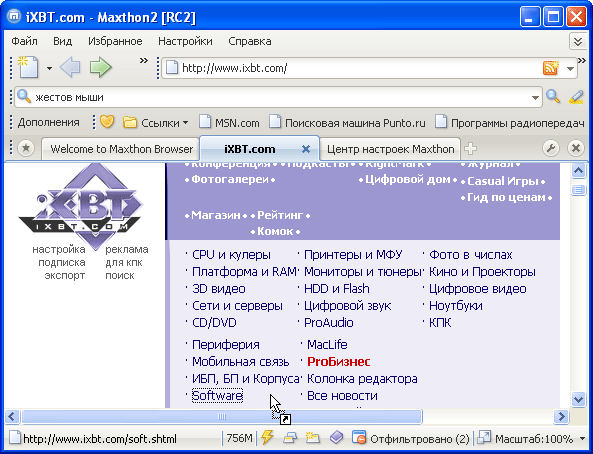Viewport: 593px width, 454px height.
Task: Click vertical scrollbar up arrow
Action: (578, 171)
